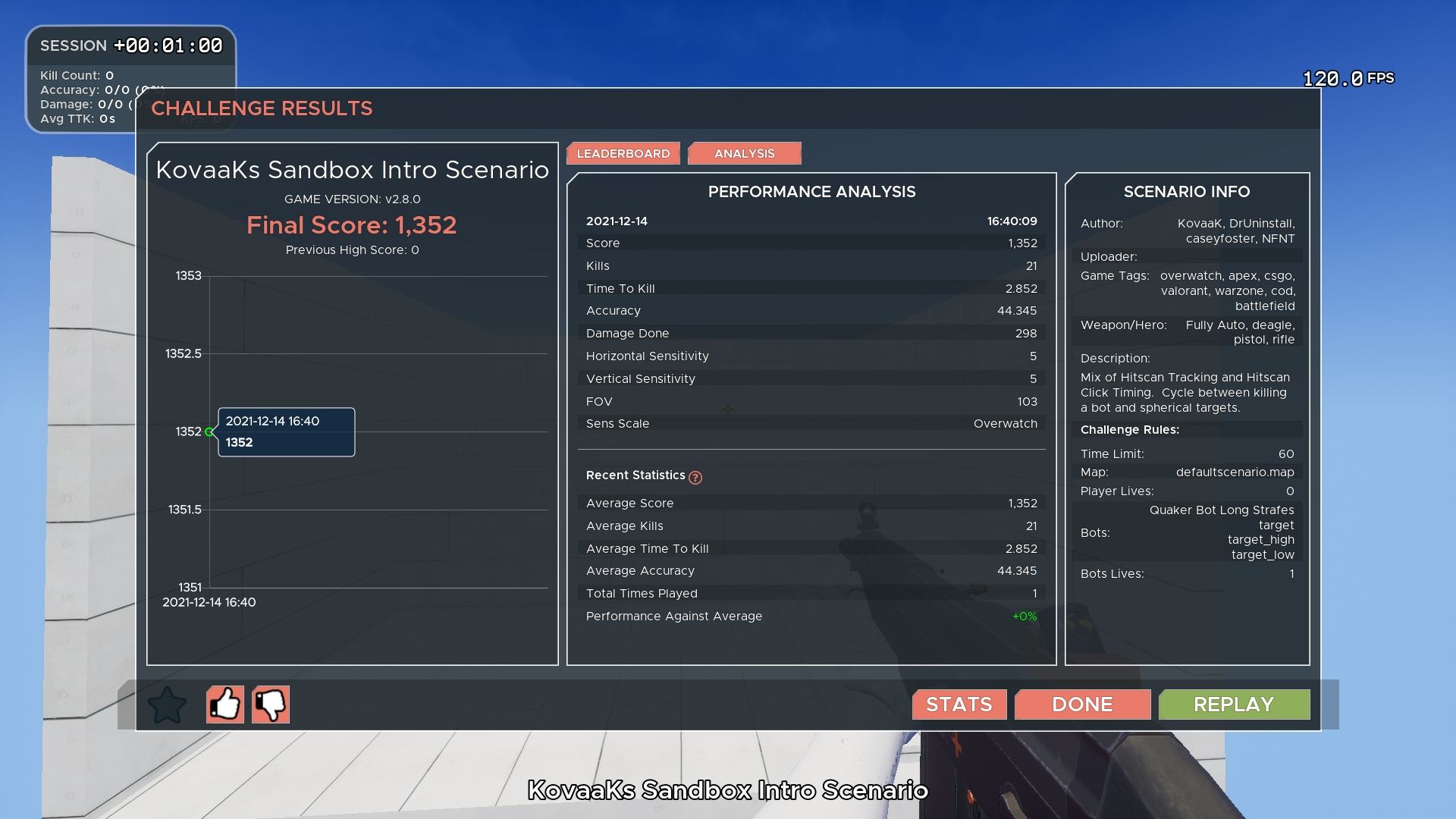This screenshot has height=819, width=1456.
Task: Click the GAME VERSION: v2.8.0 label
Action: 352,199
